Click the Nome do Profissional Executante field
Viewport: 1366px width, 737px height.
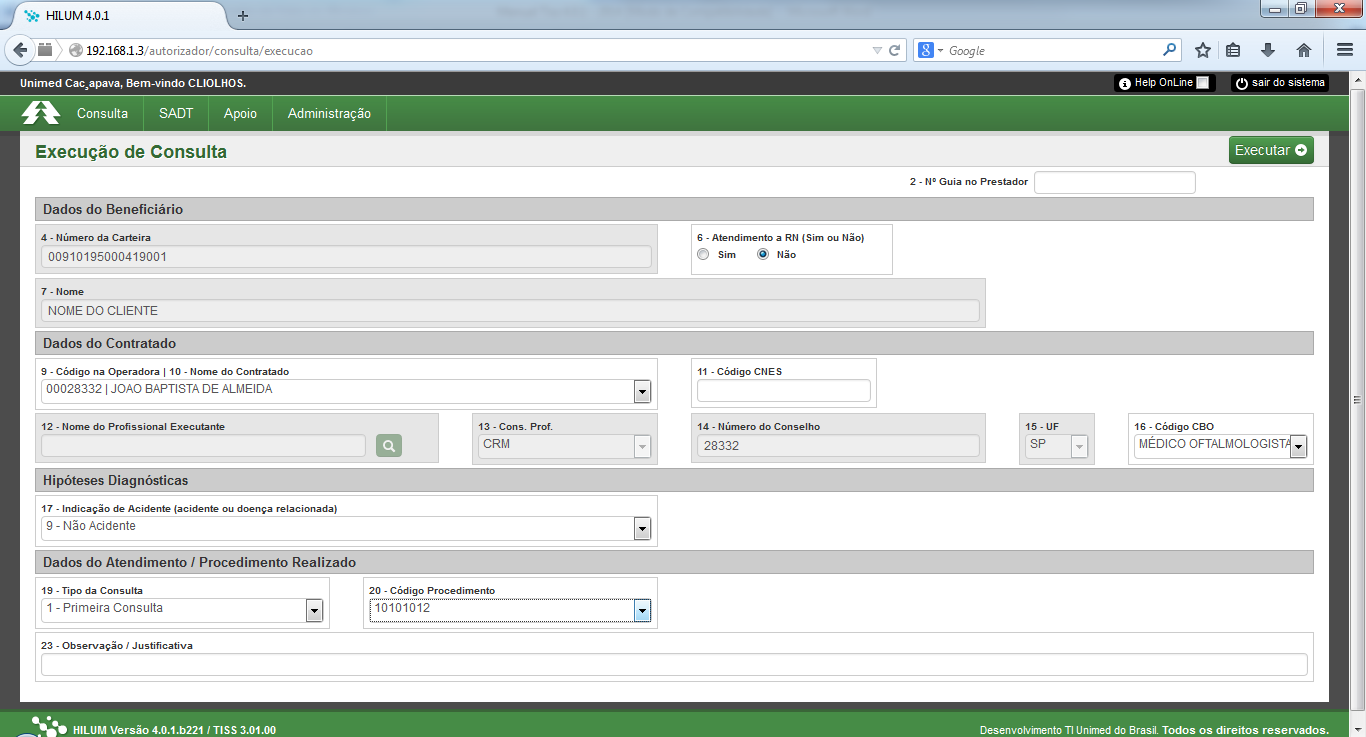[203, 446]
